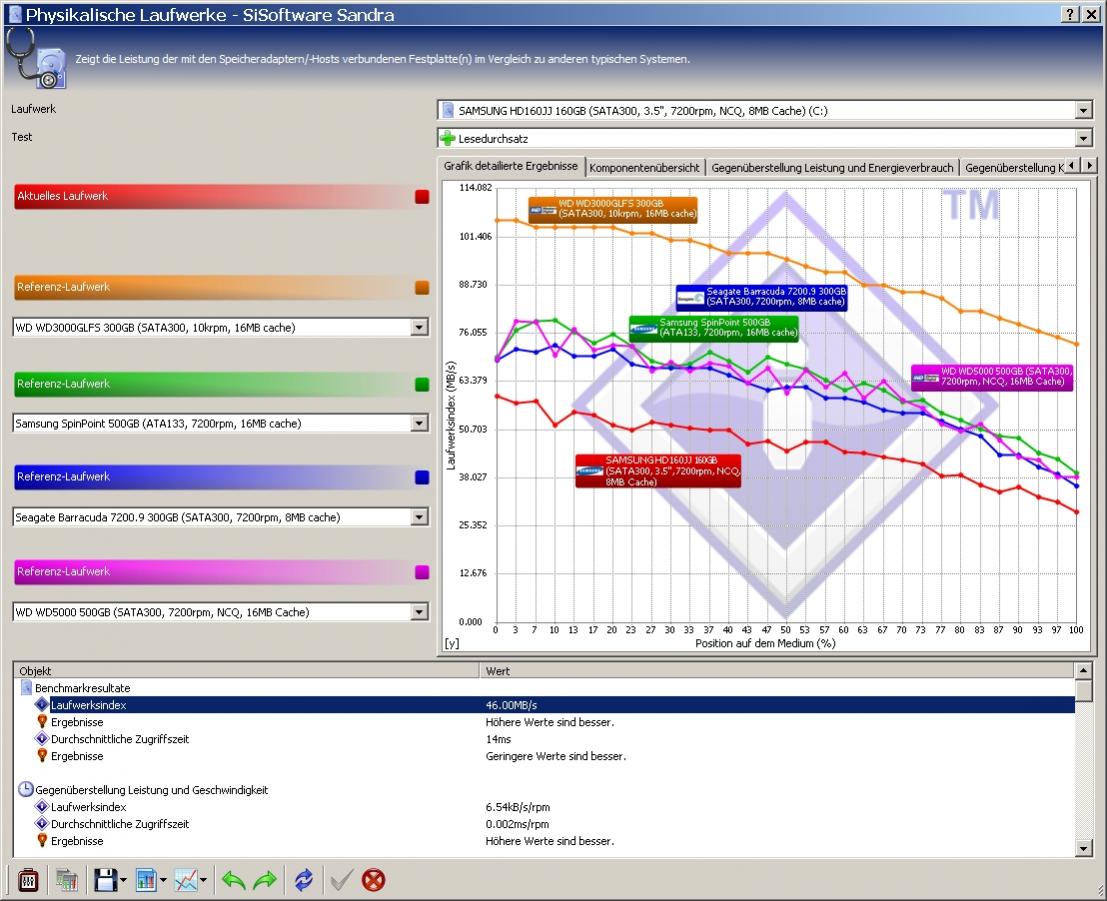The width and height of the screenshot is (1107, 901).
Task: Click pin icon beside 'Höhere Werte sind besser.' top
Action: (42, 722)
